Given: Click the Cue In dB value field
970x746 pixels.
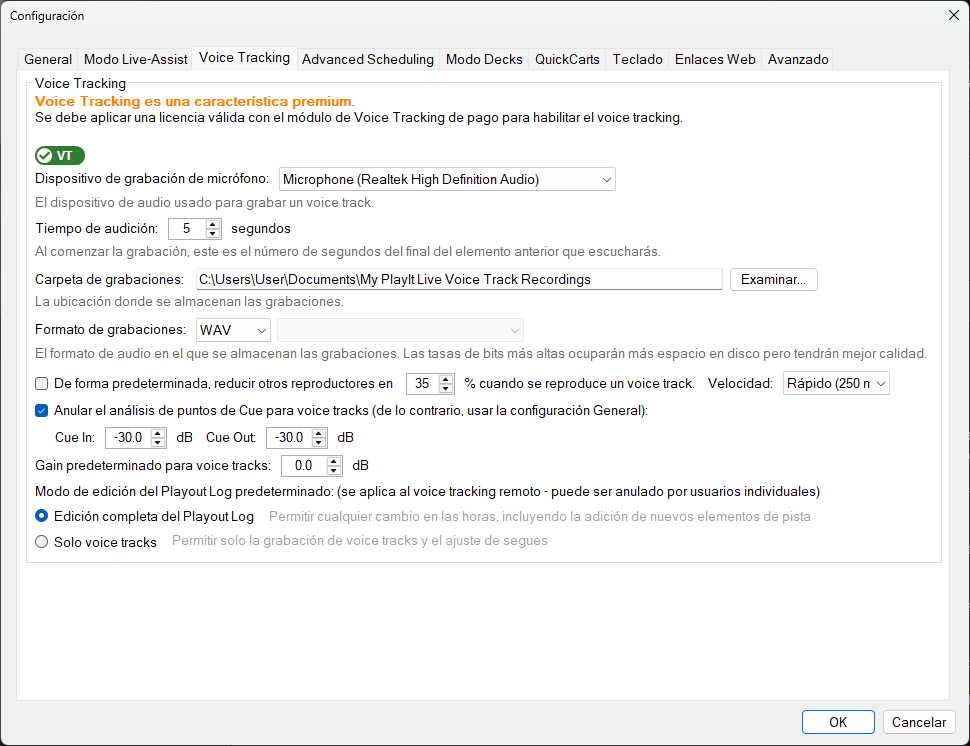Looking at the screenshot, I should pos(128,438).
